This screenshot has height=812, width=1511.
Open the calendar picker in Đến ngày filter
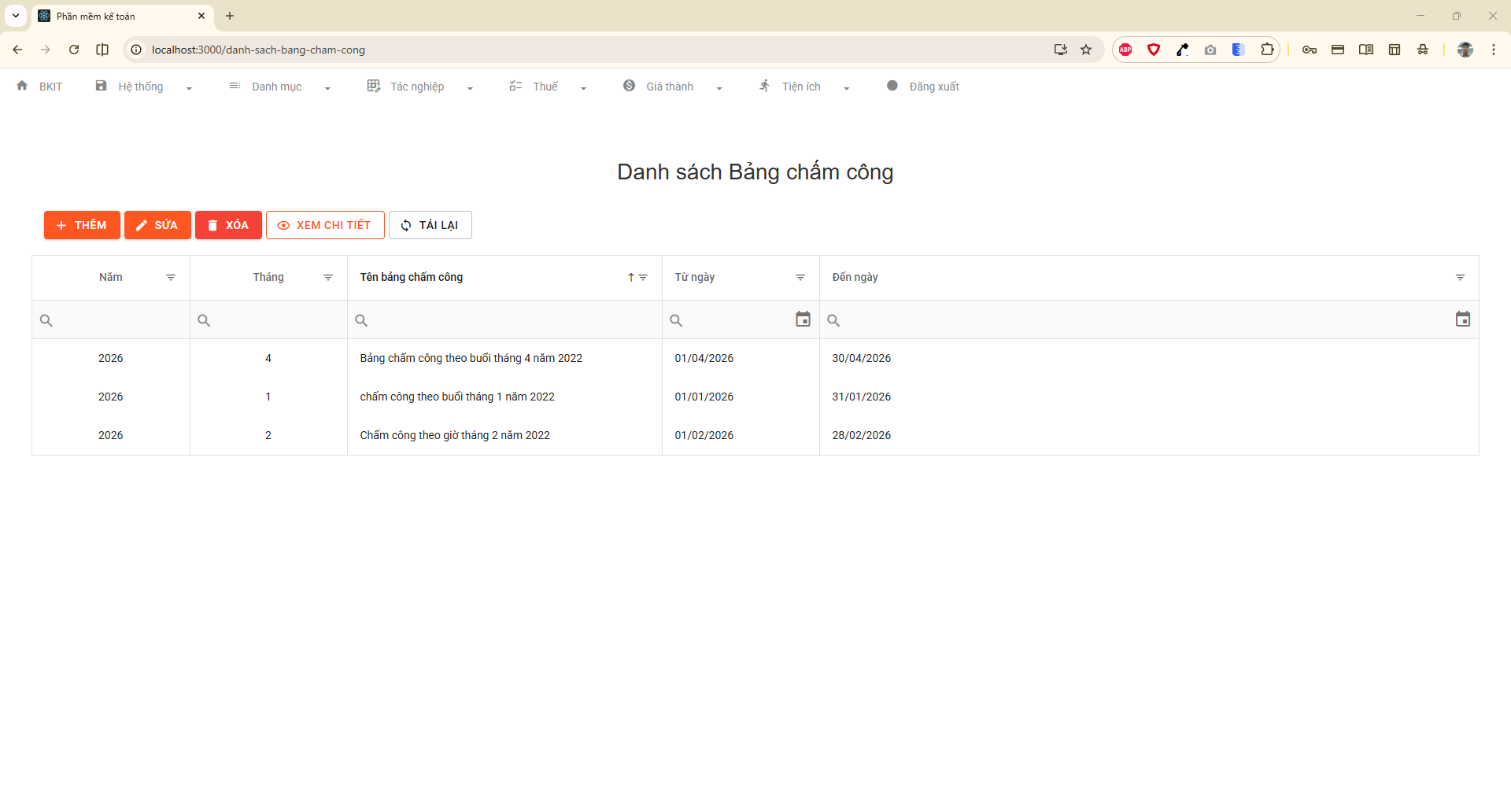point(1463,319)
